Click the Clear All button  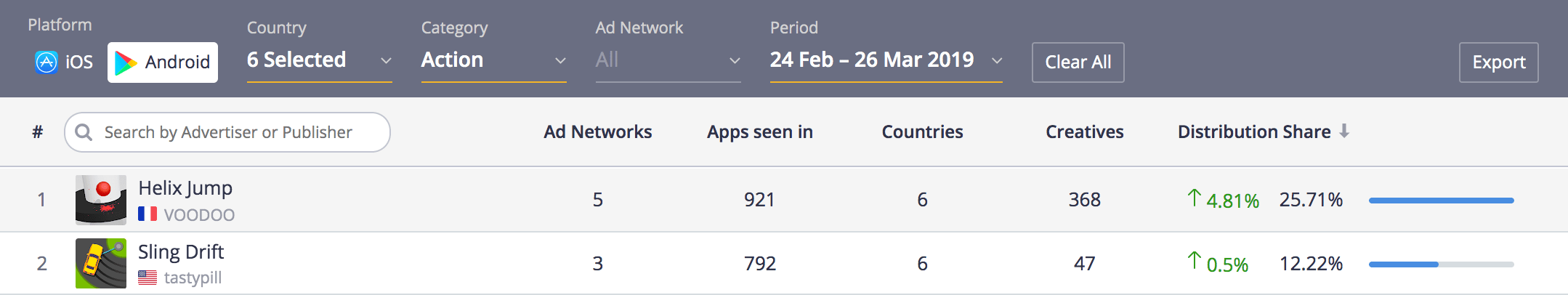coord(1078,62)
